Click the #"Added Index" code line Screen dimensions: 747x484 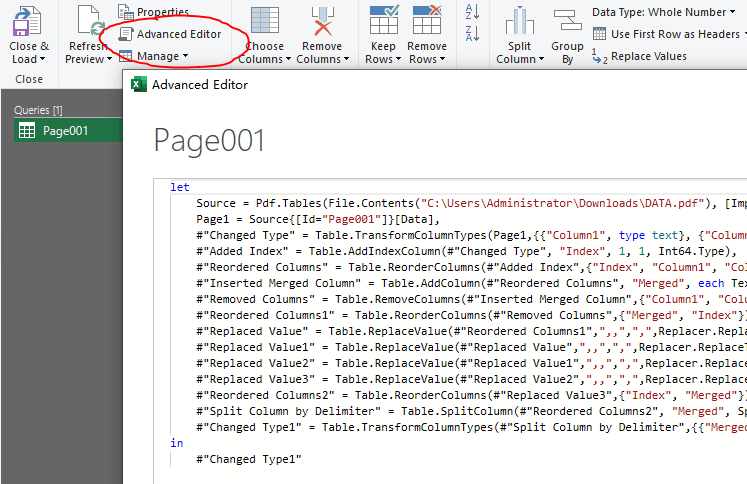tap(466, 251)
